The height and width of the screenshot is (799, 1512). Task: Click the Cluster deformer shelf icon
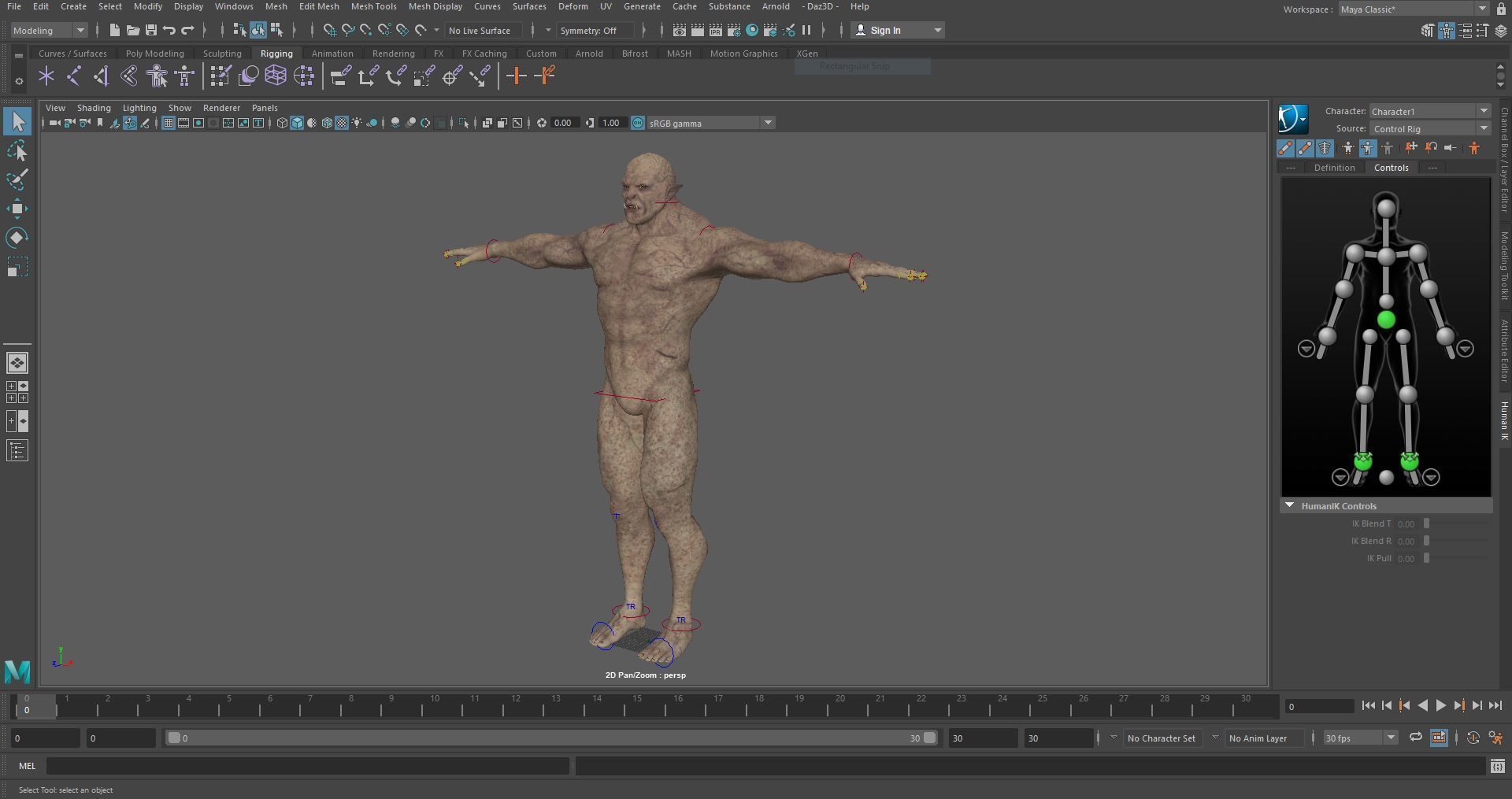pyautogui.click(x=303, y=76)
